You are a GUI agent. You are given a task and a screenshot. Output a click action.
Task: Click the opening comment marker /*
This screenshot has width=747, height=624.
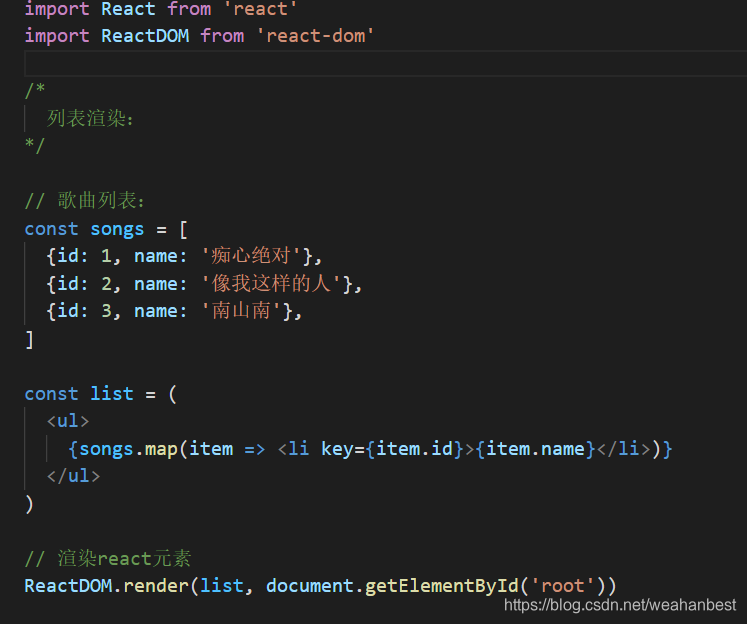pyautogui.click(x=35, y=90)
